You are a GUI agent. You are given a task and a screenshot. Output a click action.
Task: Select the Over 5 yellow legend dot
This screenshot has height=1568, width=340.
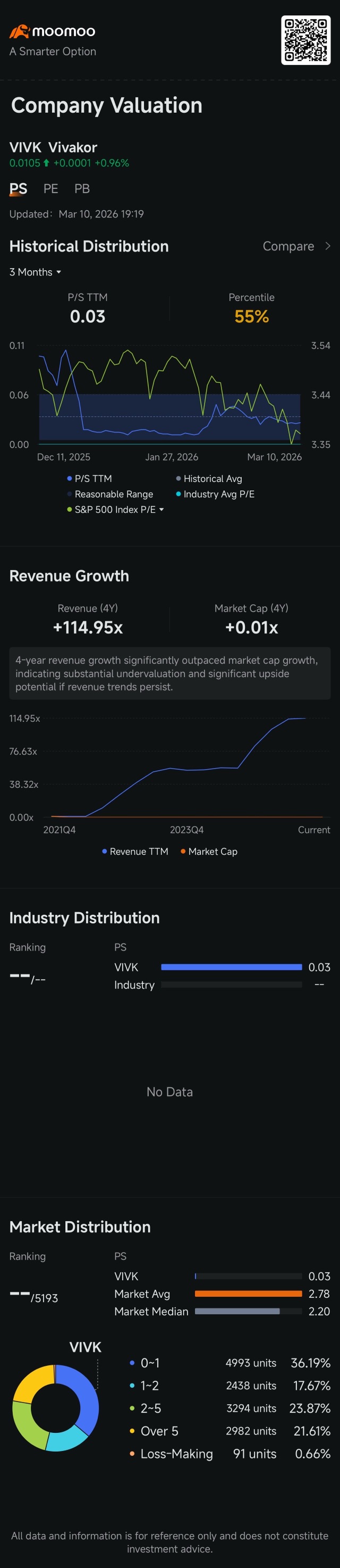pos(132,1431)
